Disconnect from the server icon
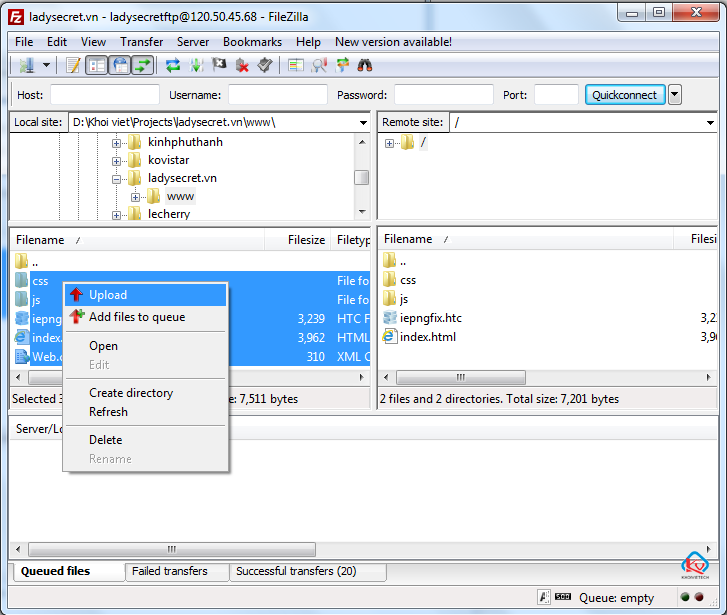This screenshot has width=727, height=615. [242, 65]
